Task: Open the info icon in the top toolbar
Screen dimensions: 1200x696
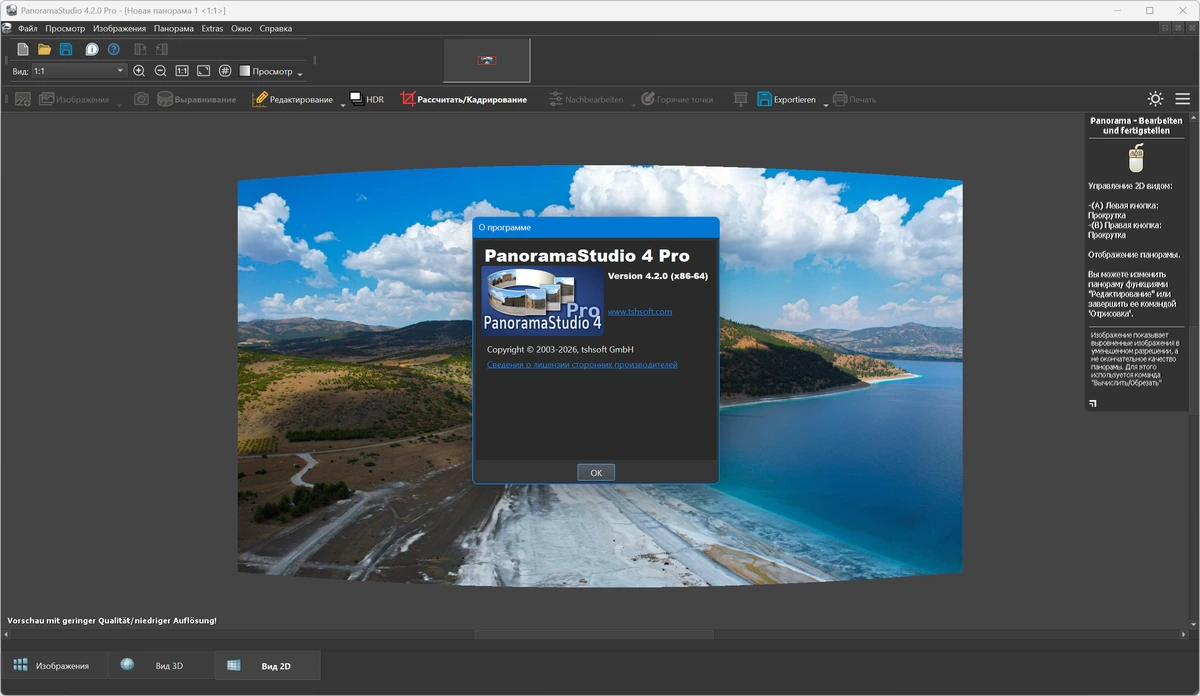Action: (x=92, y=49)
